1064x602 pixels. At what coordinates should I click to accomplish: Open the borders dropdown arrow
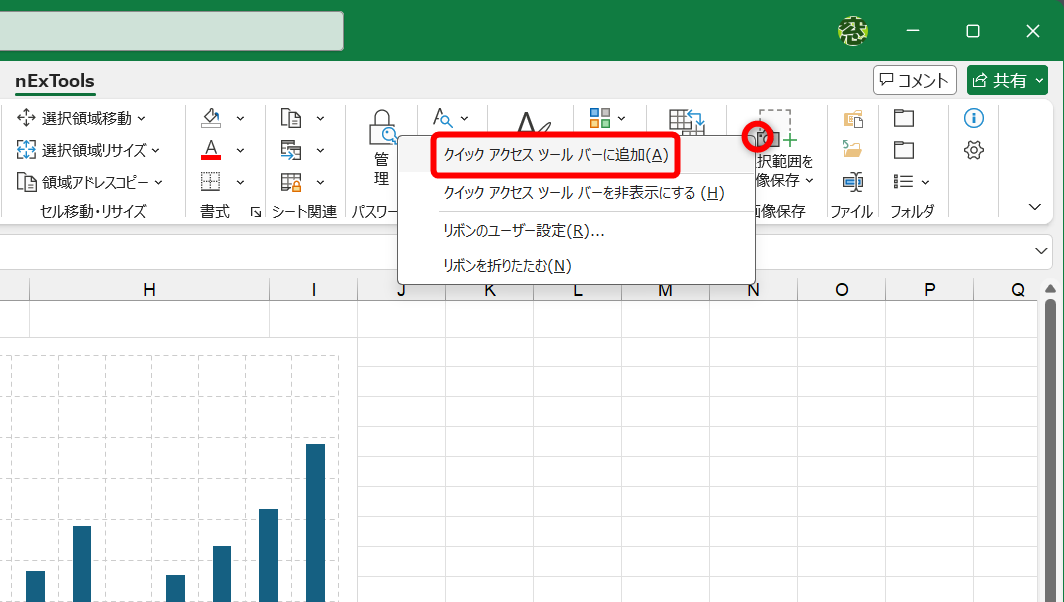(240, 183)
